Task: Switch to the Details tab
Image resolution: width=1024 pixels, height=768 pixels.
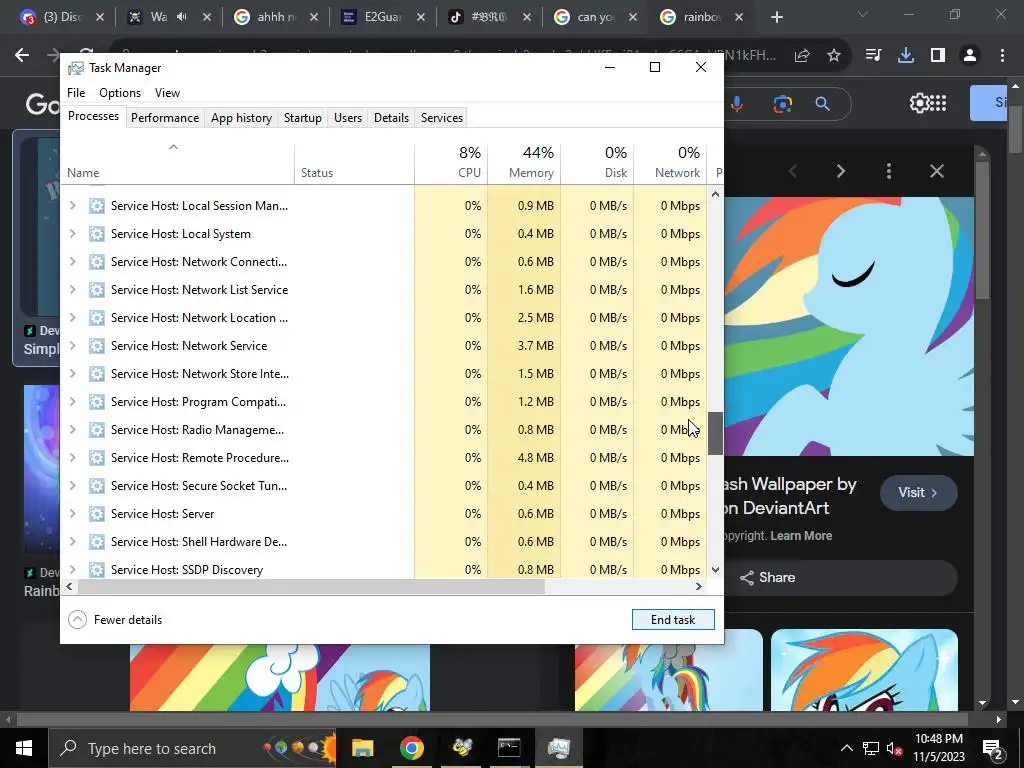Action: 391,118
